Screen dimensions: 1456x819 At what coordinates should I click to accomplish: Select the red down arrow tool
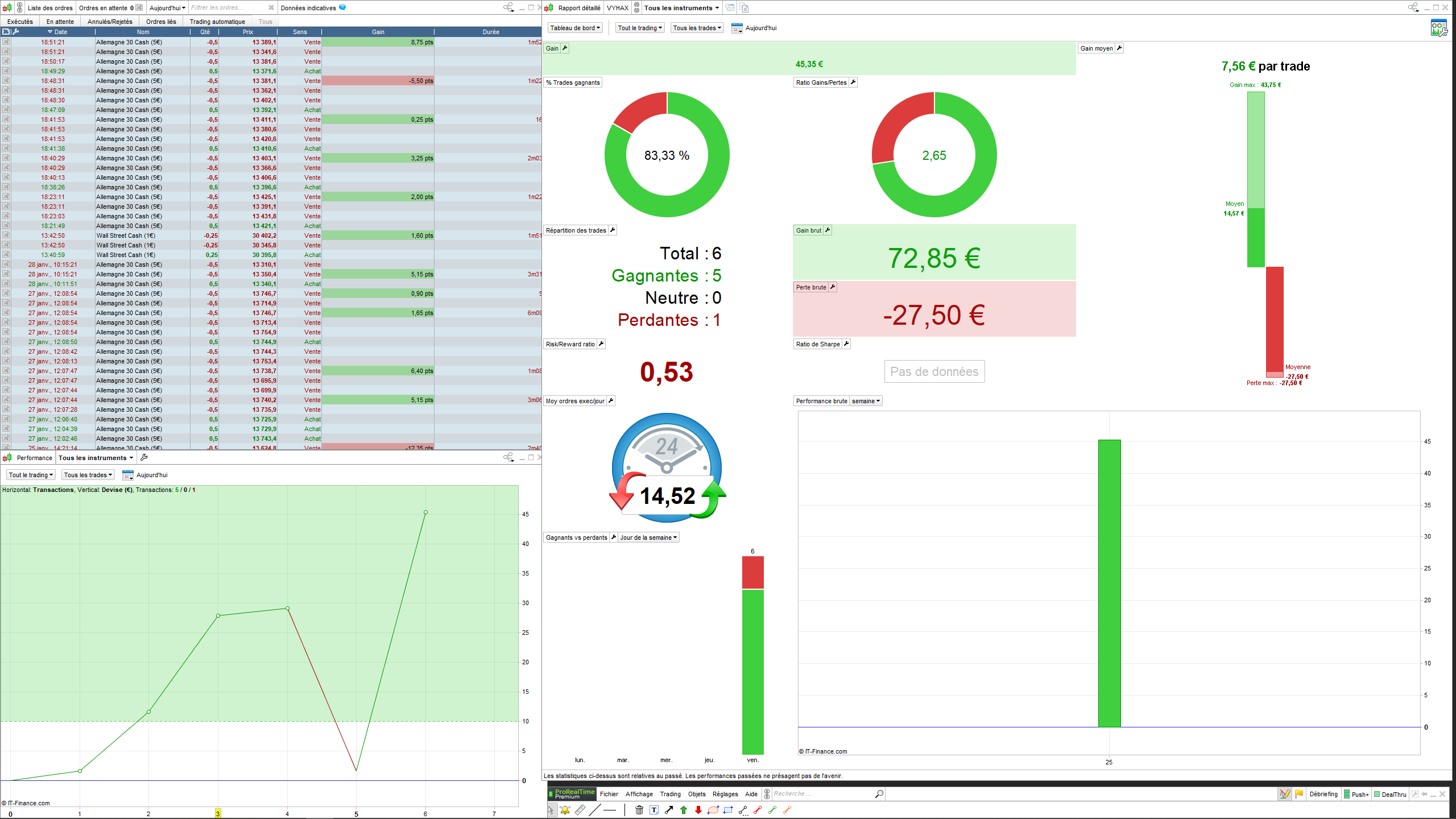pos(698,810)
